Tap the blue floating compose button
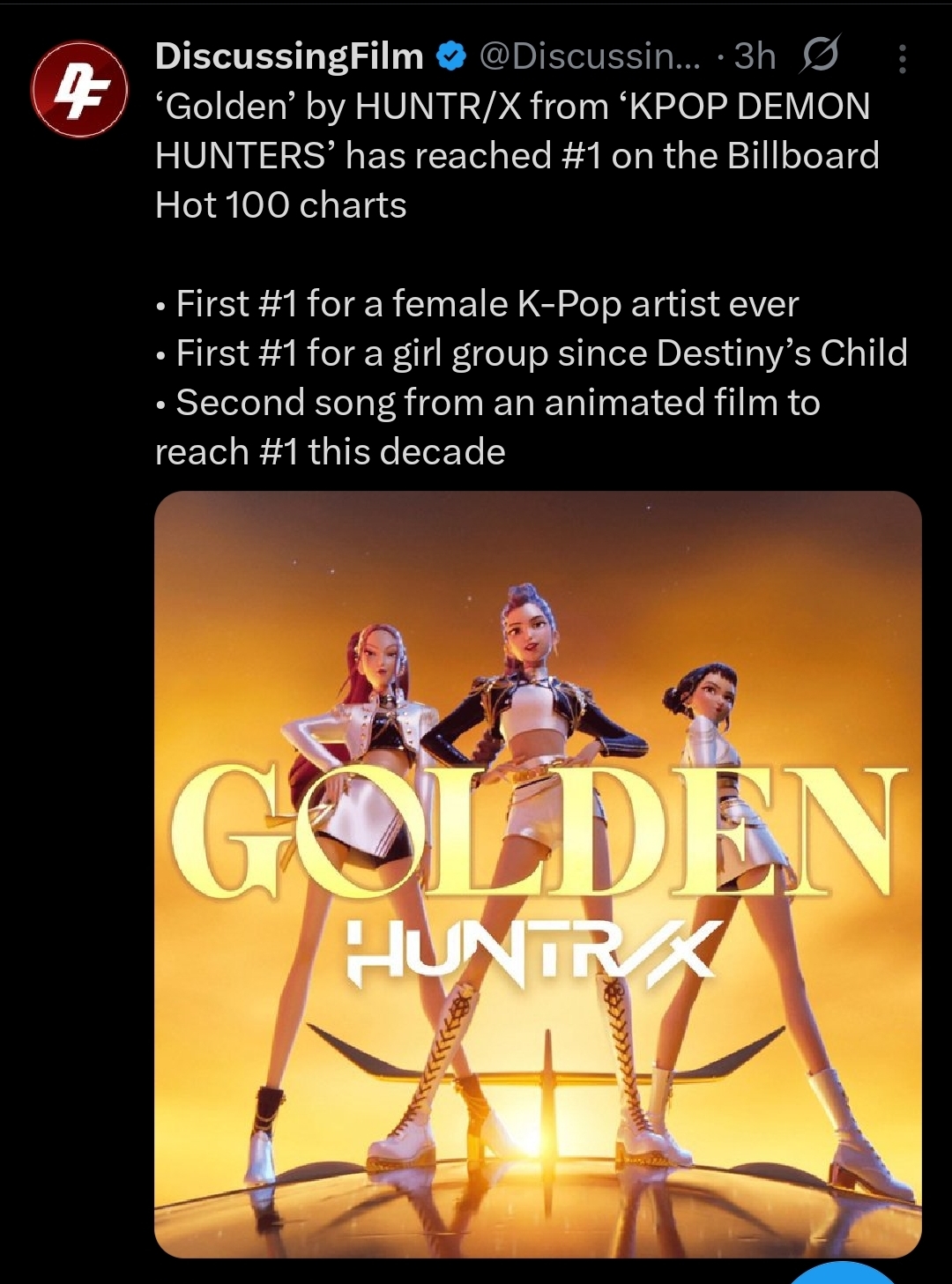 point(843,1273)
